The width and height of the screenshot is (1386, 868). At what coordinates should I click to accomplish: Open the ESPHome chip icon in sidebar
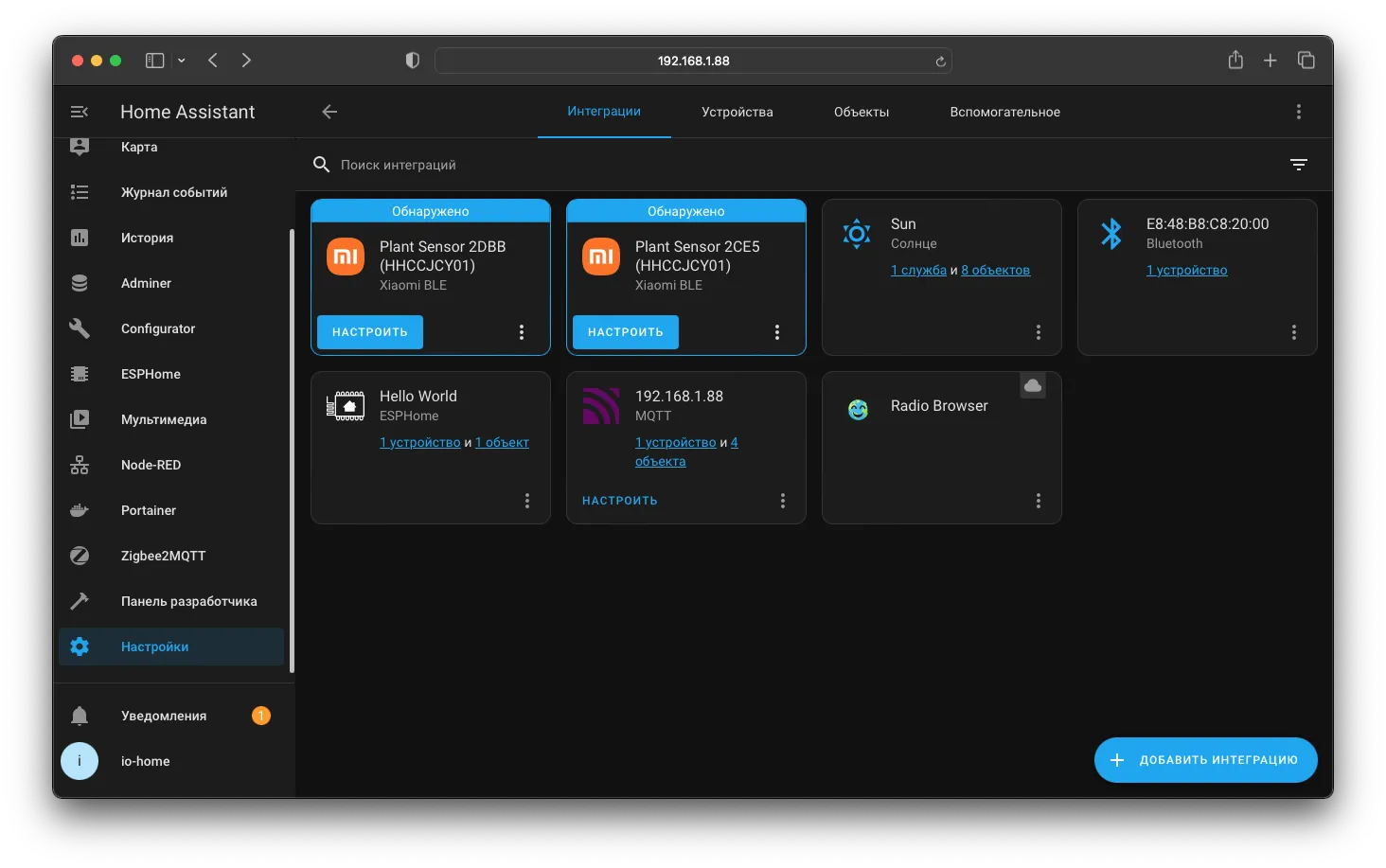click(x=80, y=374)
